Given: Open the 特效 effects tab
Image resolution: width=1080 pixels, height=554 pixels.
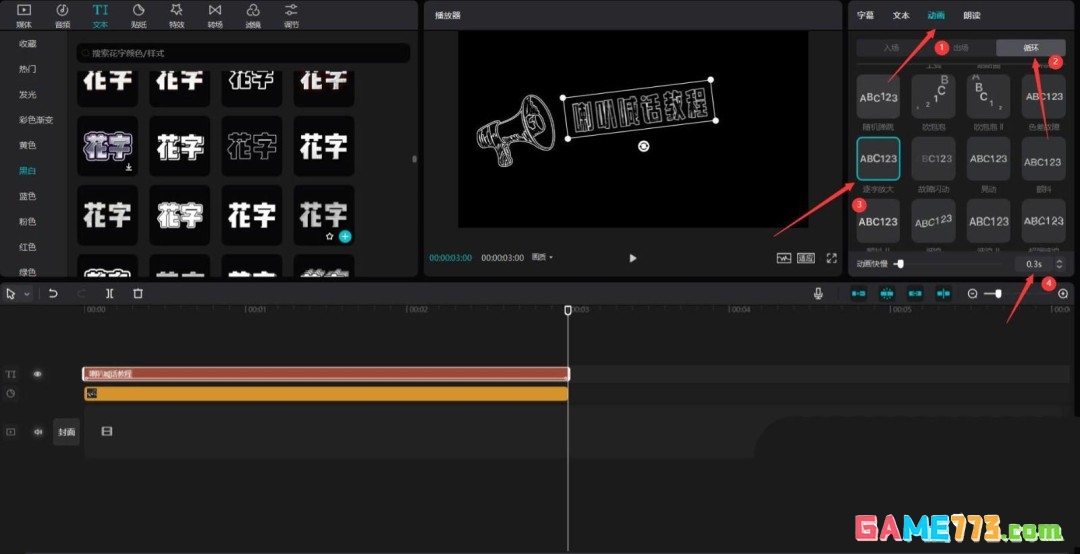Looking at the screenshot, I should pos(176,15).
